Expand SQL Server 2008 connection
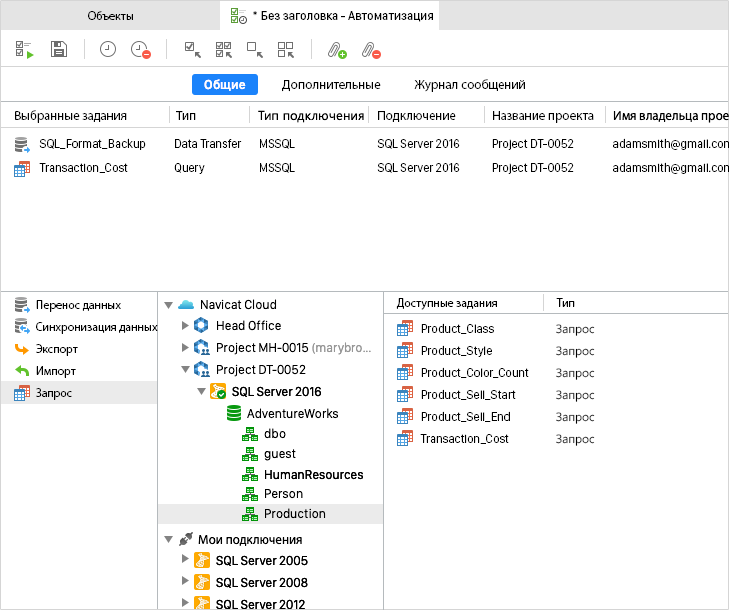The width and height of the screenshot is (729, 610). [185, 580]
